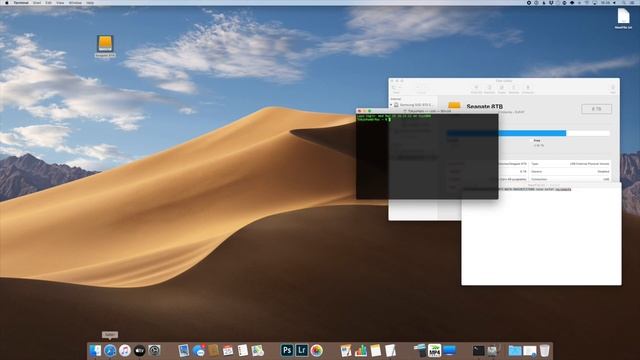
Task: Open the Shell menu
Action: pos(37,3)
